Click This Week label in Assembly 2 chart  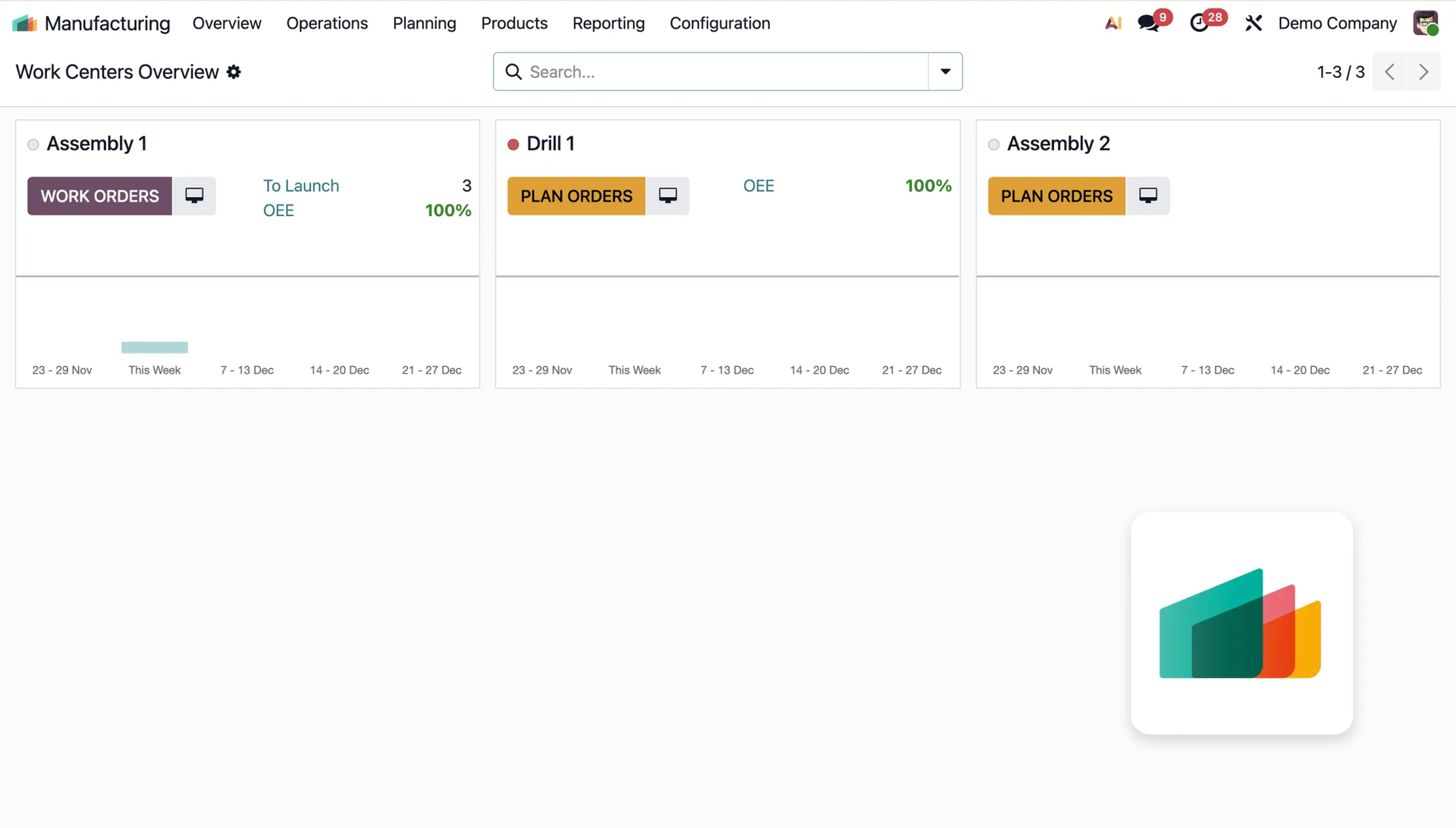coord(1115,370)
